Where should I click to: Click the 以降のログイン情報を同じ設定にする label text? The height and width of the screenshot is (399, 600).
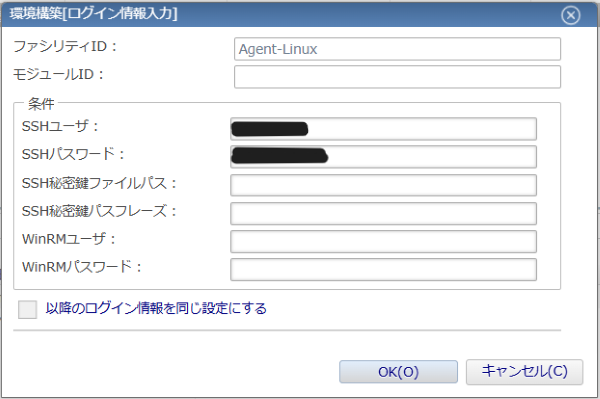tap(156, 308)
